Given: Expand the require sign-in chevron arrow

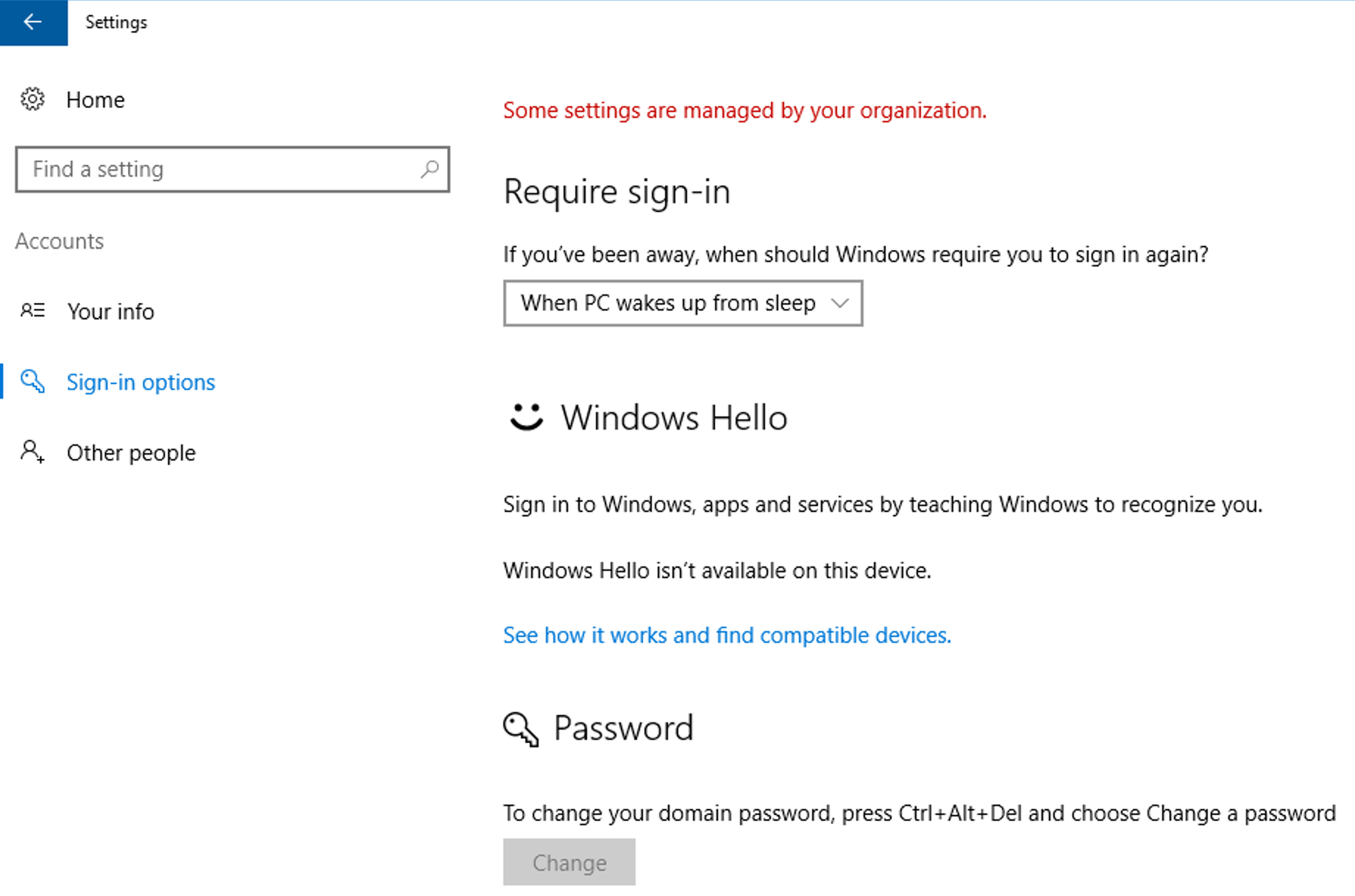Looking at the screenshot, I should 840,303.
